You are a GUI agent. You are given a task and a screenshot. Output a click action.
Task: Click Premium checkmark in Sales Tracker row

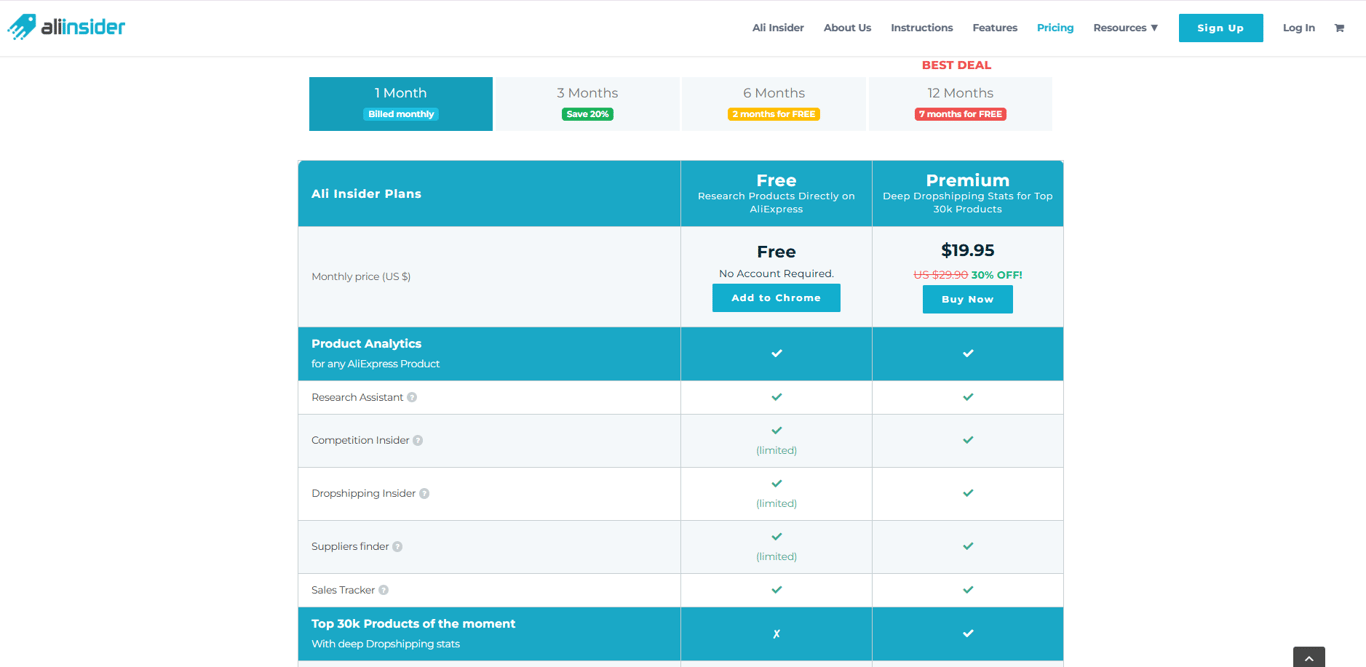pyautogui.click(x=968, y=590)
